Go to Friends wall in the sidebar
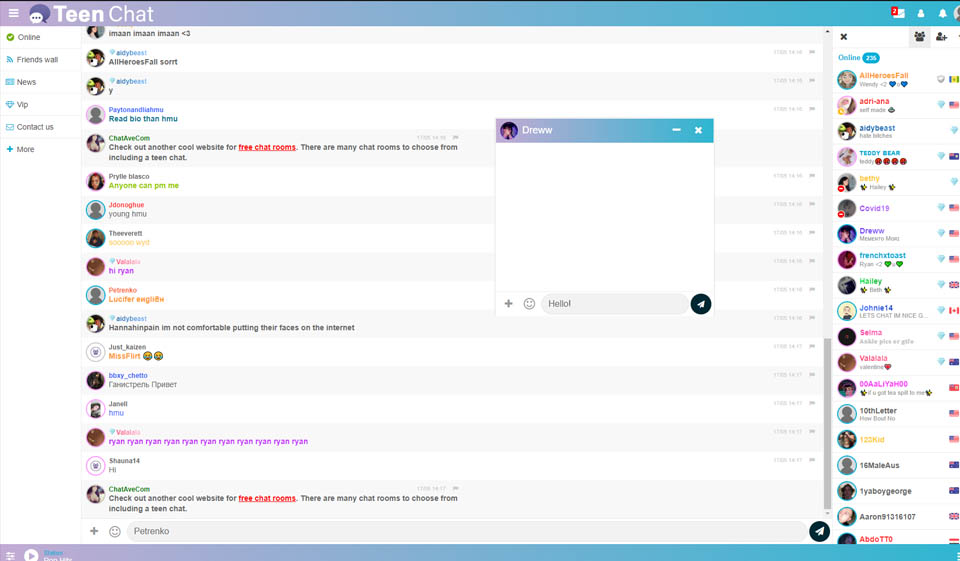 (37, 60)
